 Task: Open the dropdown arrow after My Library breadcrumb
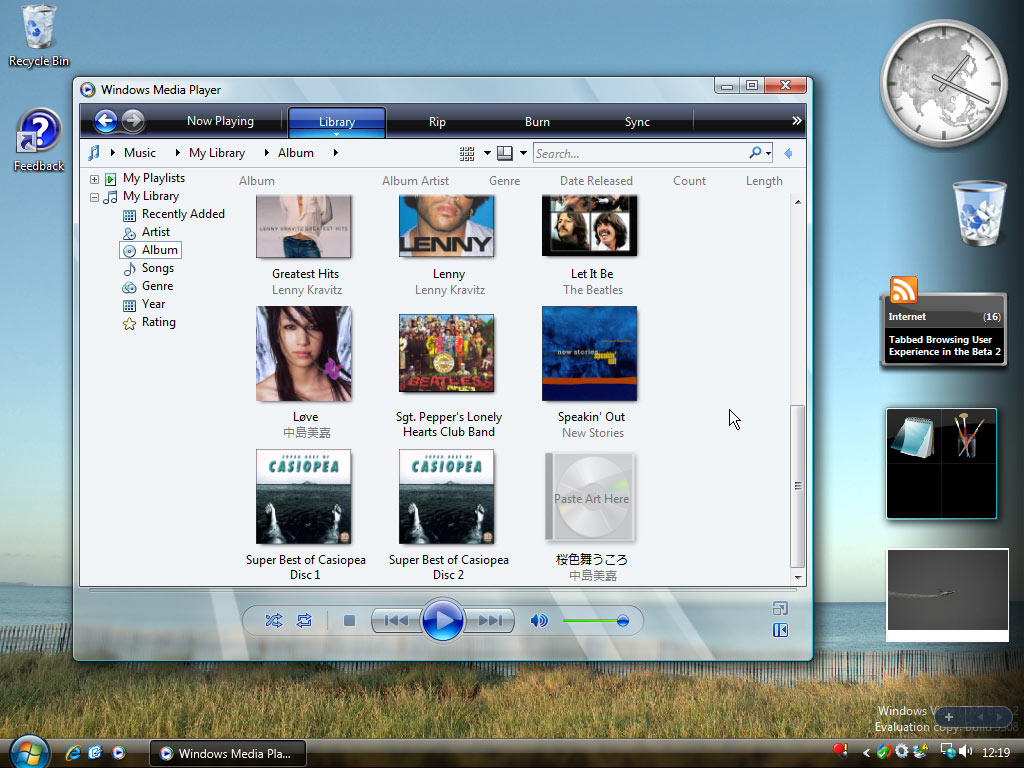tap(266, 153)
